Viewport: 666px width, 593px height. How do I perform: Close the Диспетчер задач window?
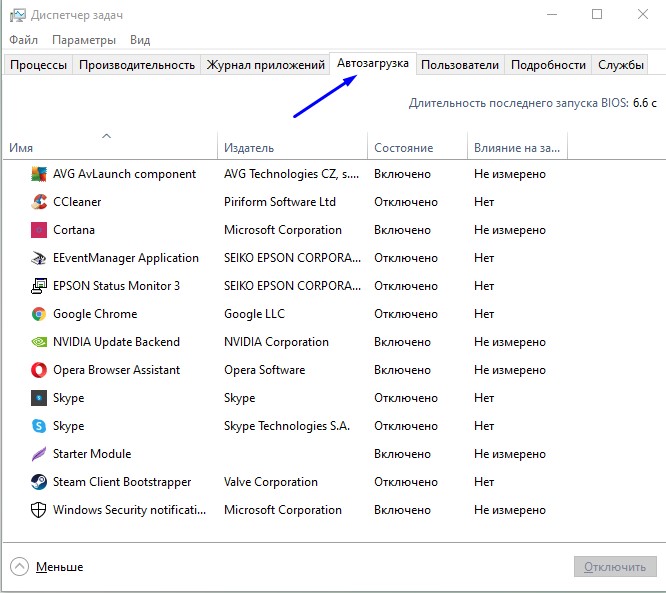pyautogui.click(x=643, y=14)
